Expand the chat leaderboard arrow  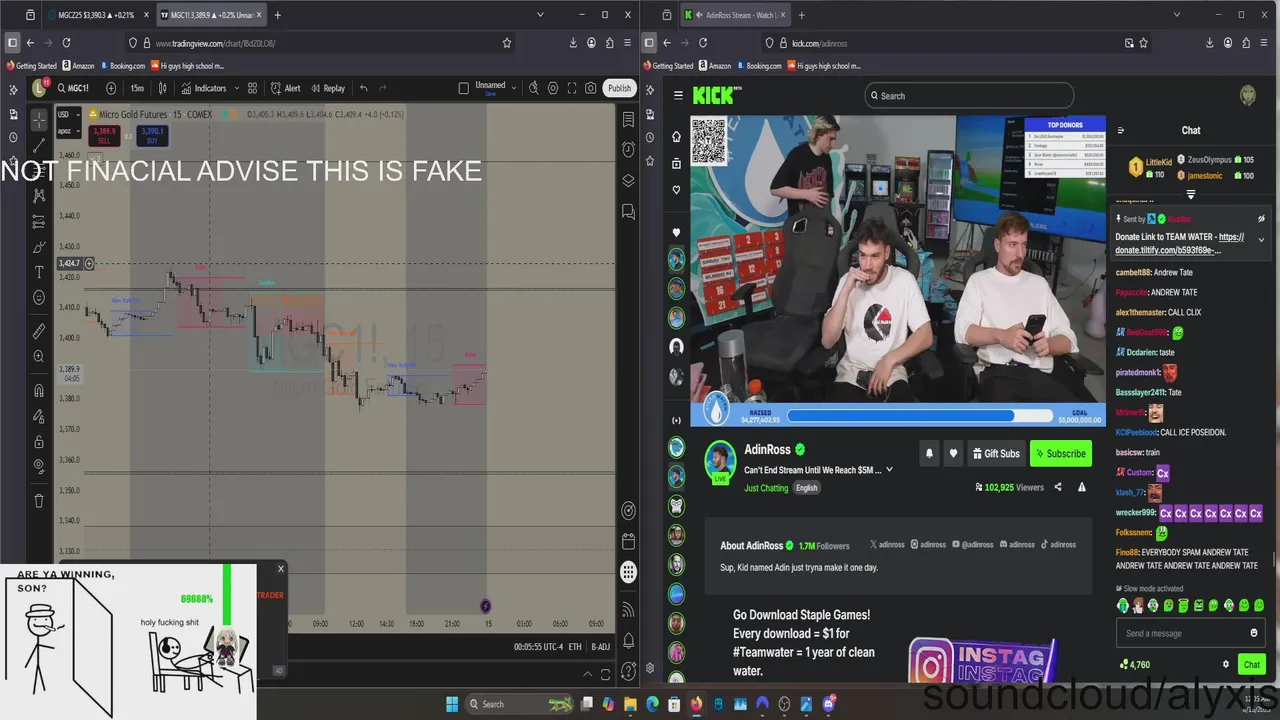point(1190,194)
